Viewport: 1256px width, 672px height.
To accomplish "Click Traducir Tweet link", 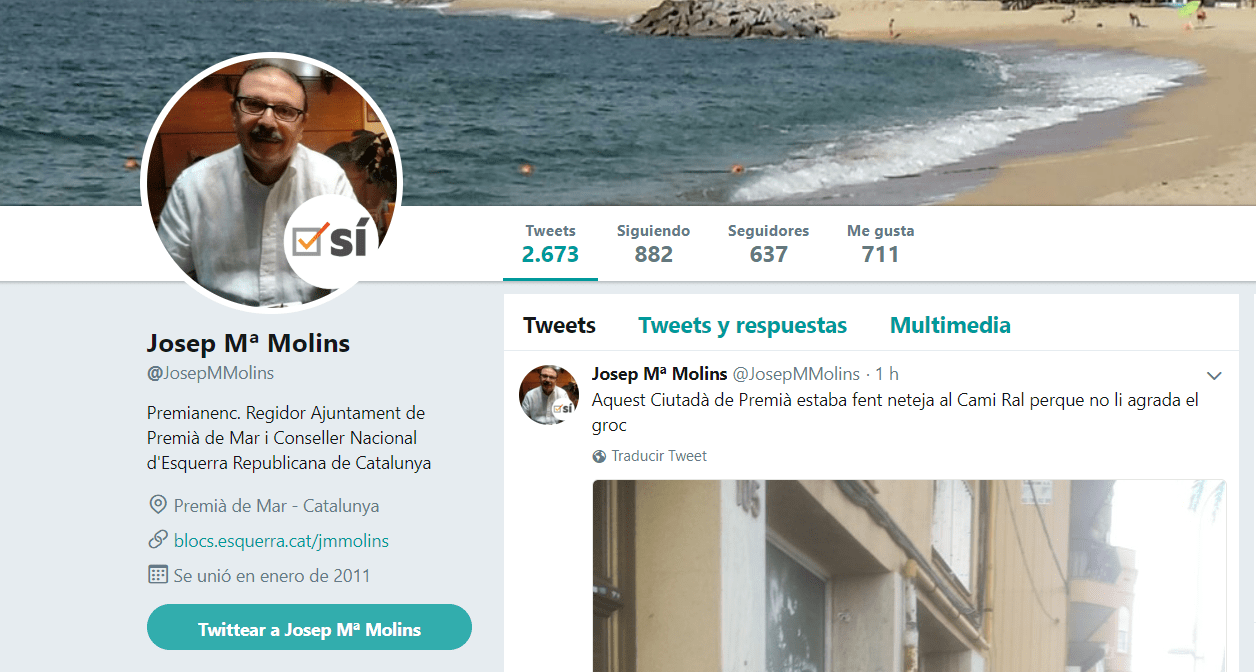I will tap(659, 456).
